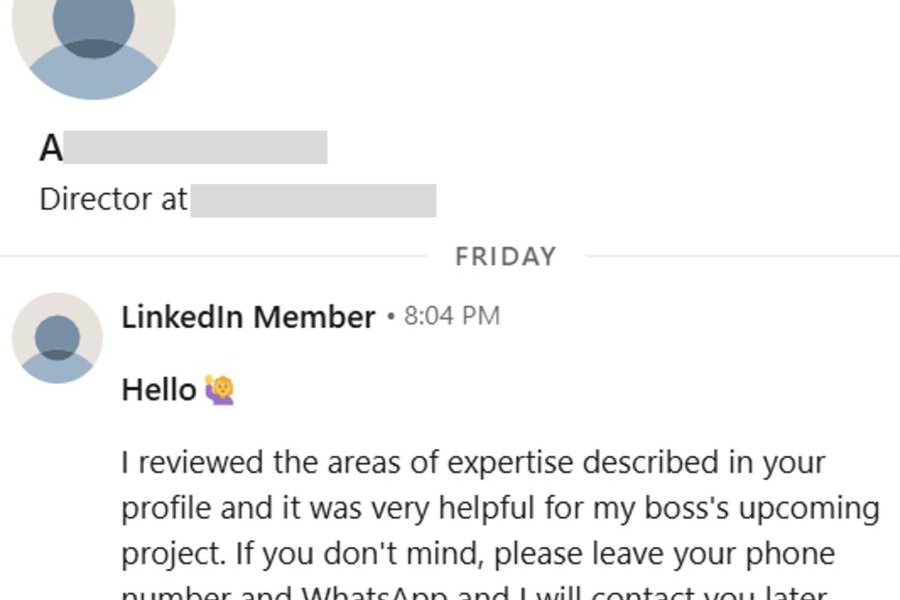
Task: Open the small LinkedIn Member avatar
Action: click(57, 337)
